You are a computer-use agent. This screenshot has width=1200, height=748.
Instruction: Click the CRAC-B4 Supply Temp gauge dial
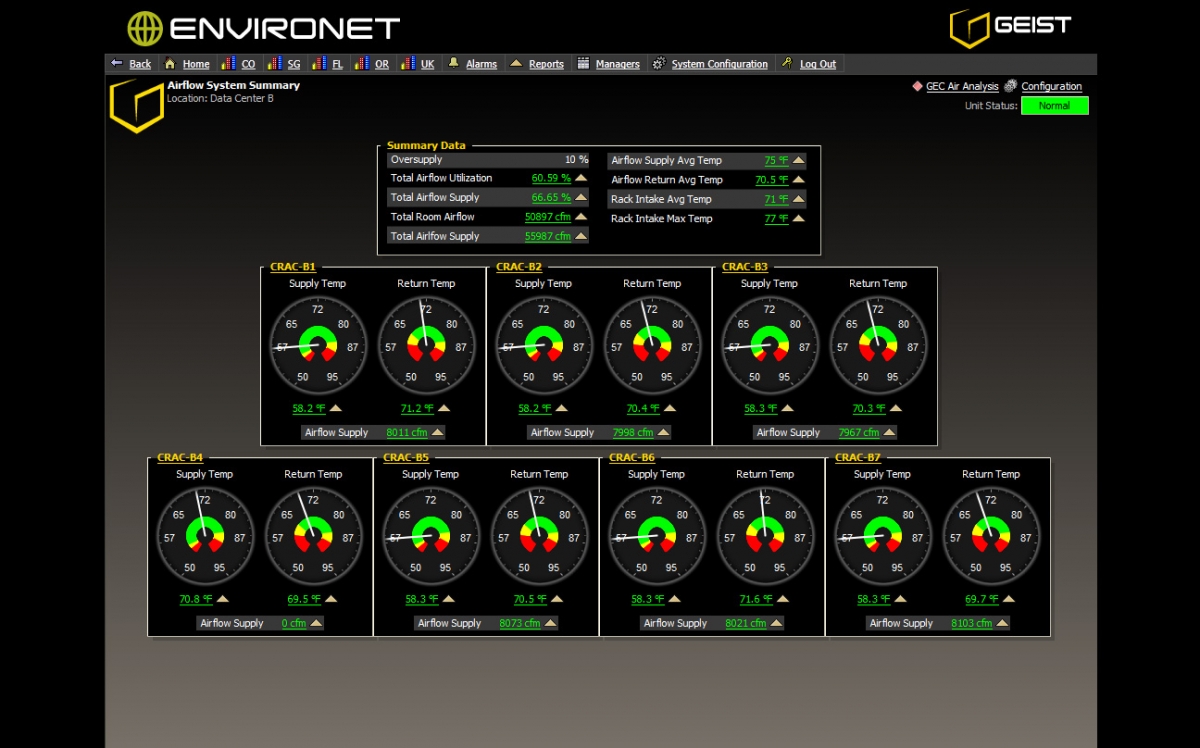(x=205, y=537)
